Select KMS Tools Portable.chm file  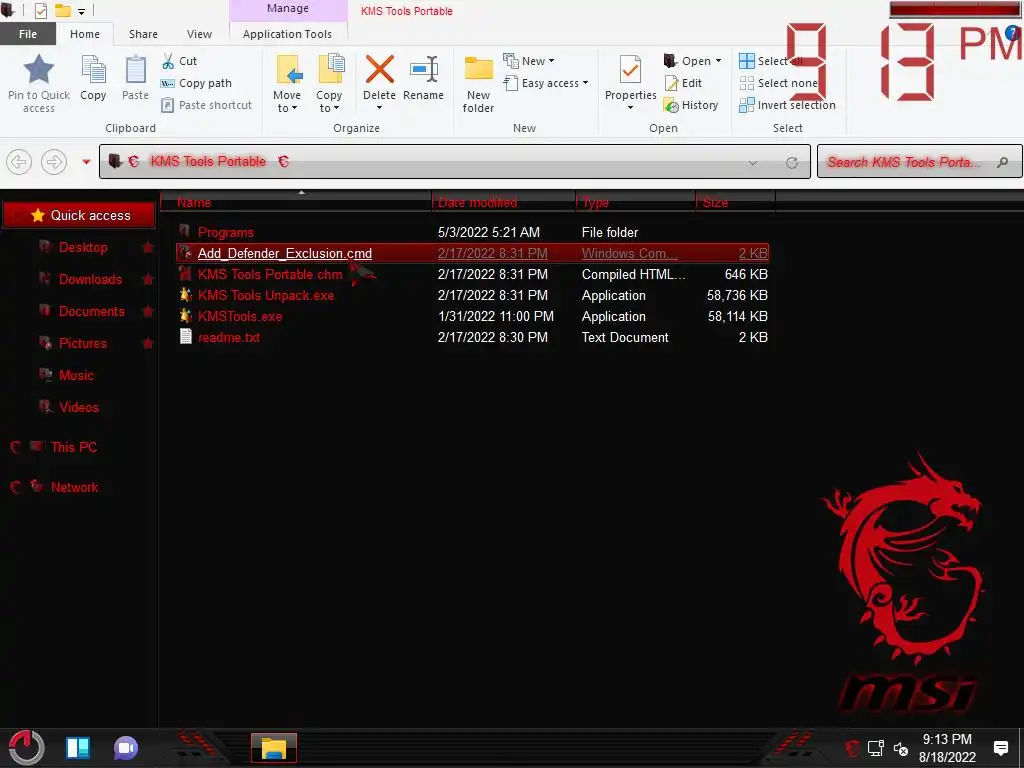click(x=270, y=274)
